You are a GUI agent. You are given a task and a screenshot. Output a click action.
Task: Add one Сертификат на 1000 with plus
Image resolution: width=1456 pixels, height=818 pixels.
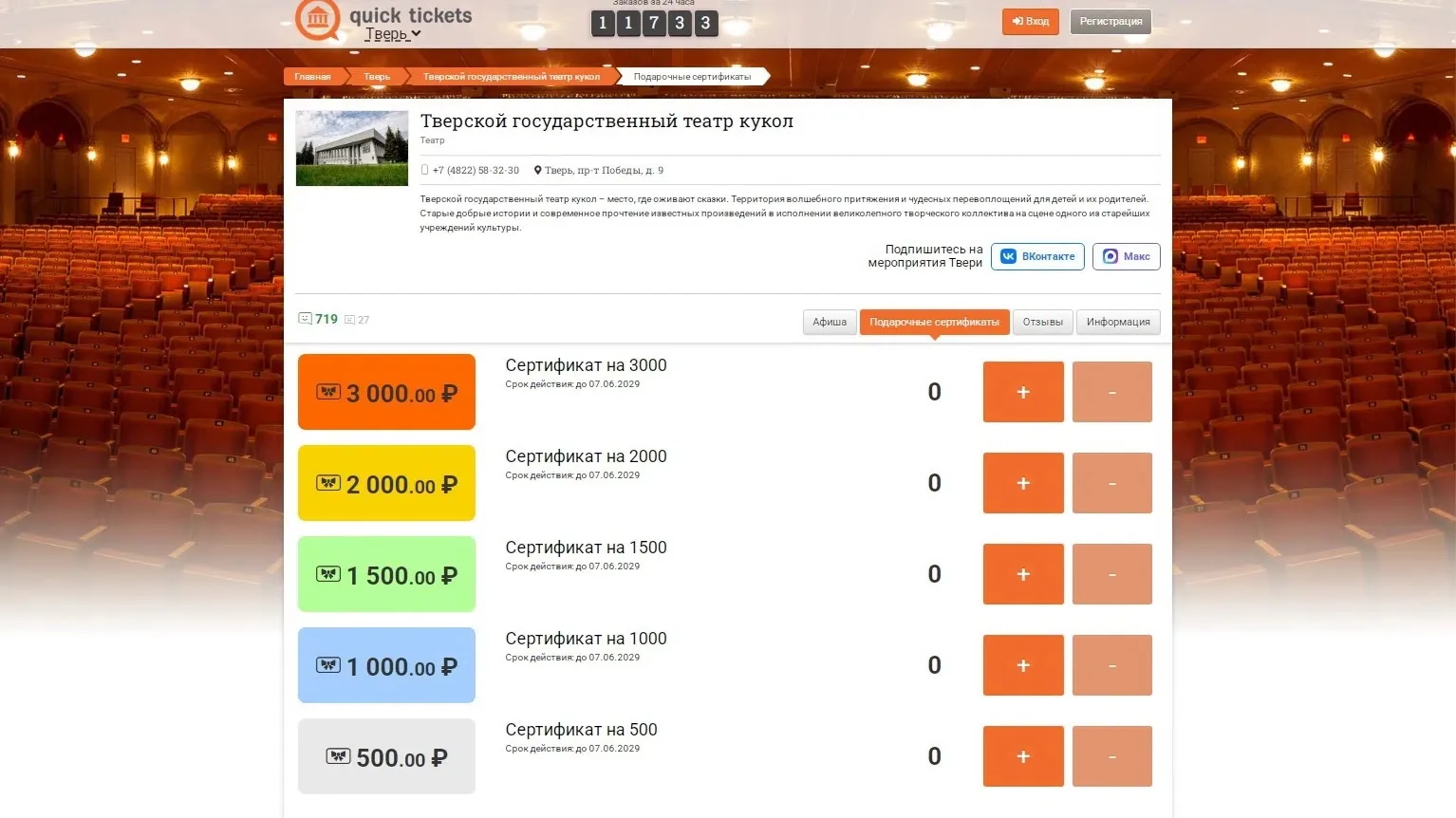1023,665
